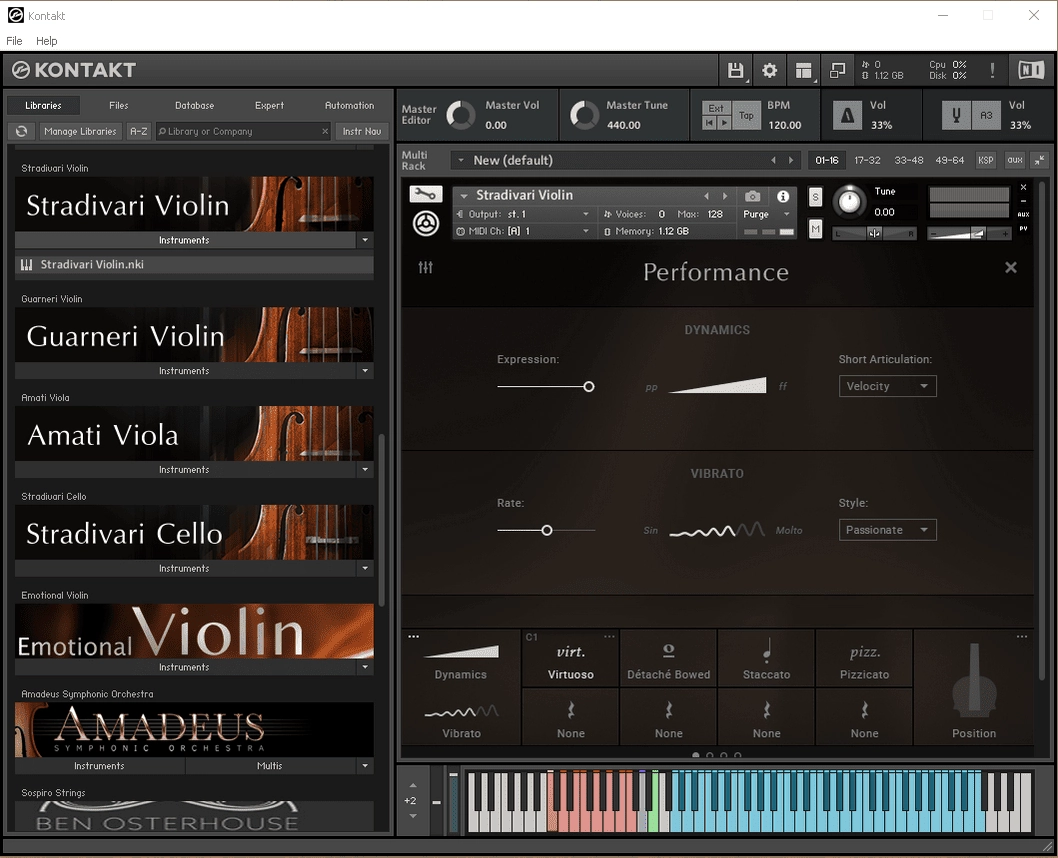
Task: Adjust the vibrato Rate slider handle
Action: coord(547,530)
